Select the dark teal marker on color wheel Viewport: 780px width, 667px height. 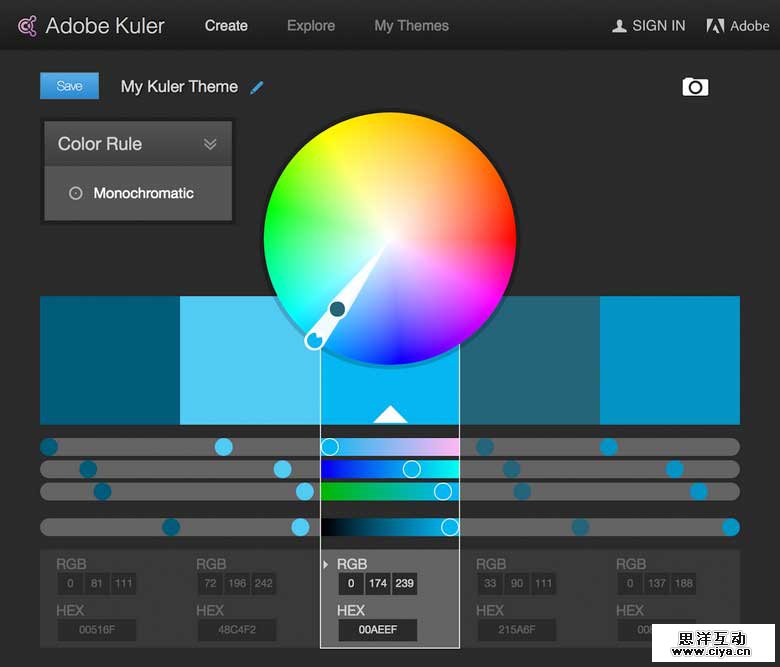tap(338, 309)
